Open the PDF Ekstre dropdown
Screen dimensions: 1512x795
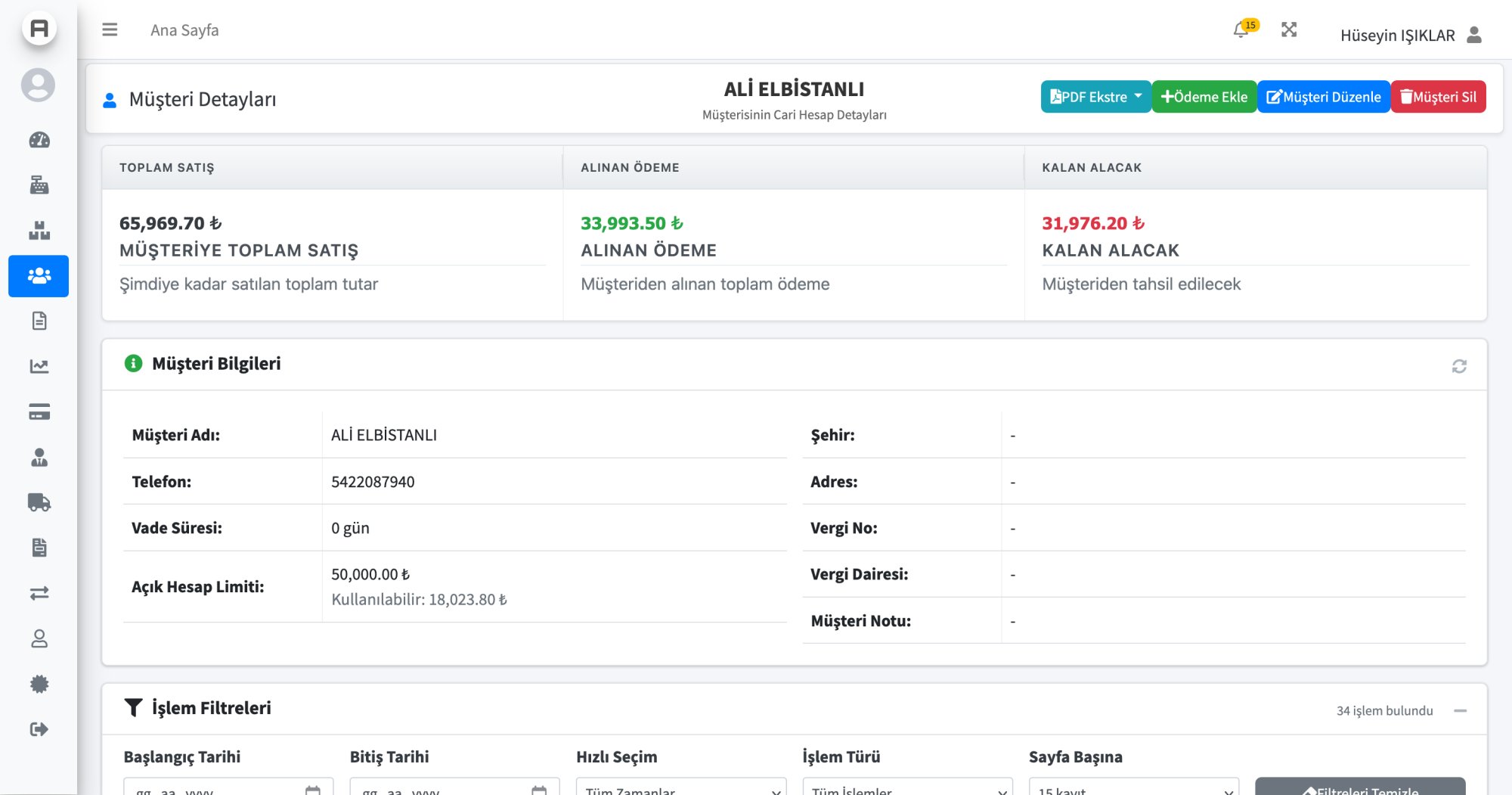1095,97
